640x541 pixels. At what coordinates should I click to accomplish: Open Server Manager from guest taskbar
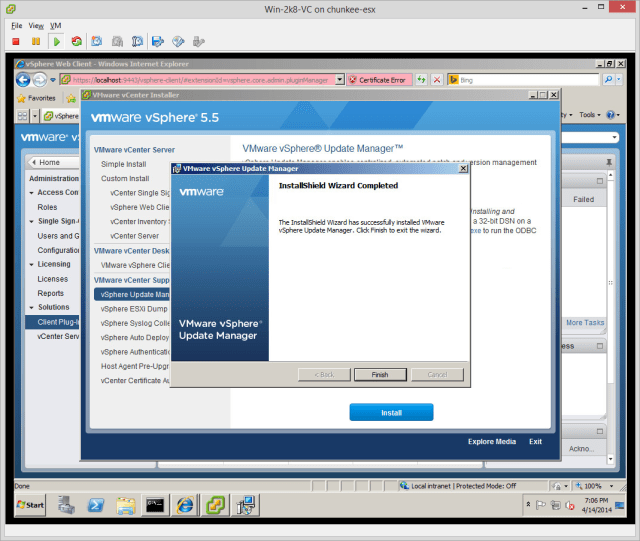point(66,505)
